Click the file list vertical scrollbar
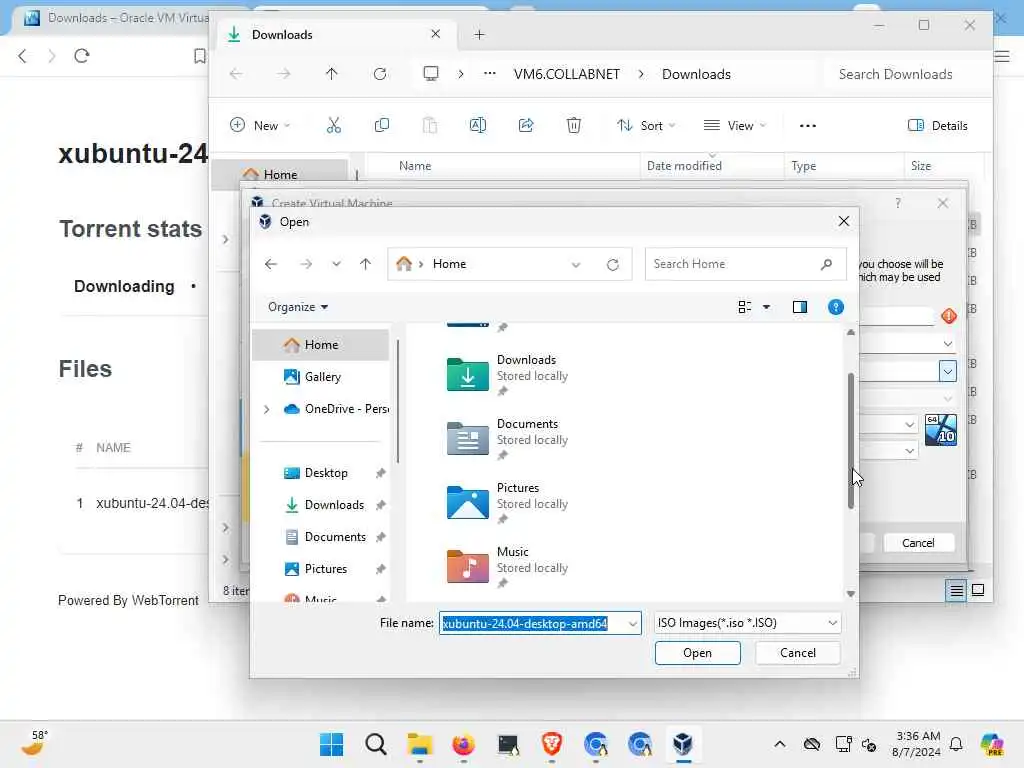The height and width of the screenshot is (768, 1024). tap(851, 441)
